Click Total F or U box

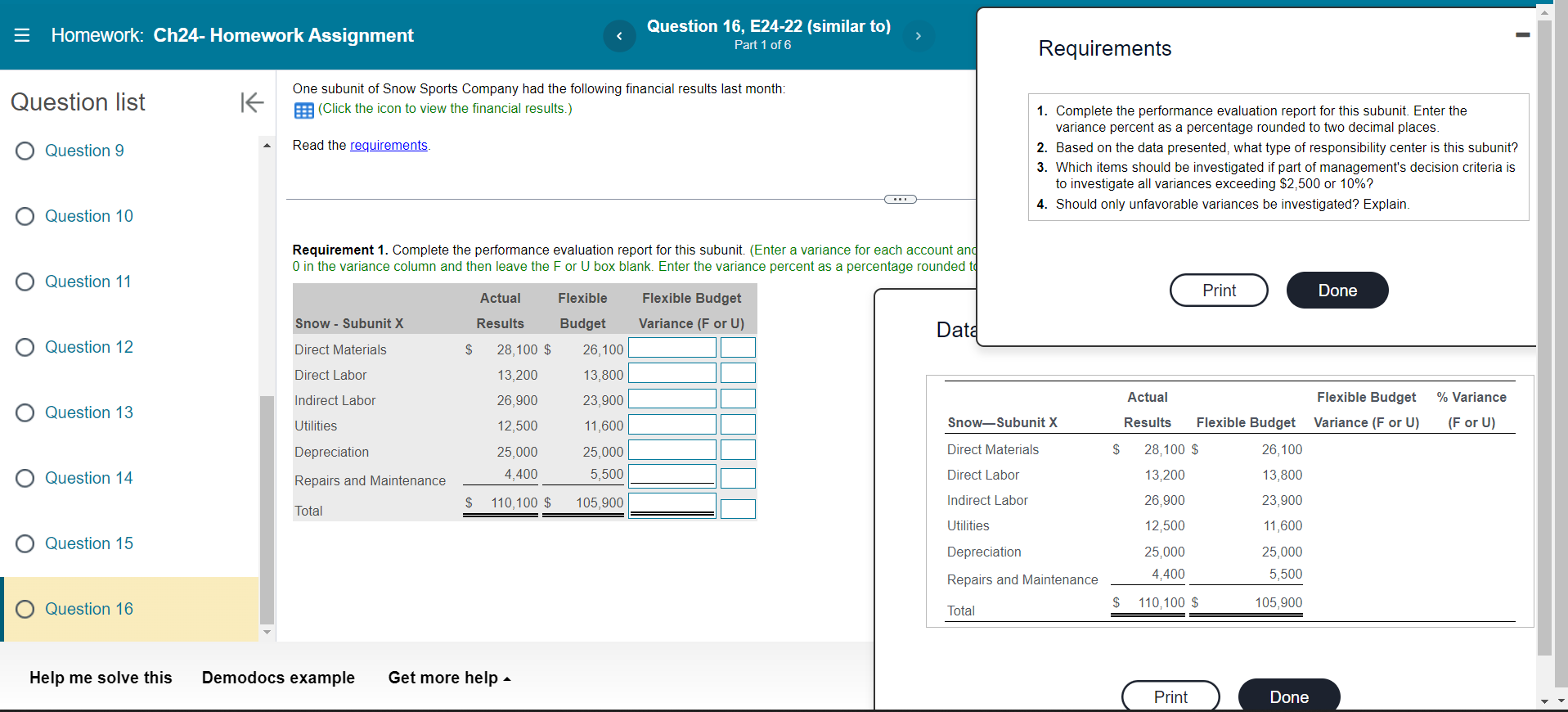click(738, 509)
